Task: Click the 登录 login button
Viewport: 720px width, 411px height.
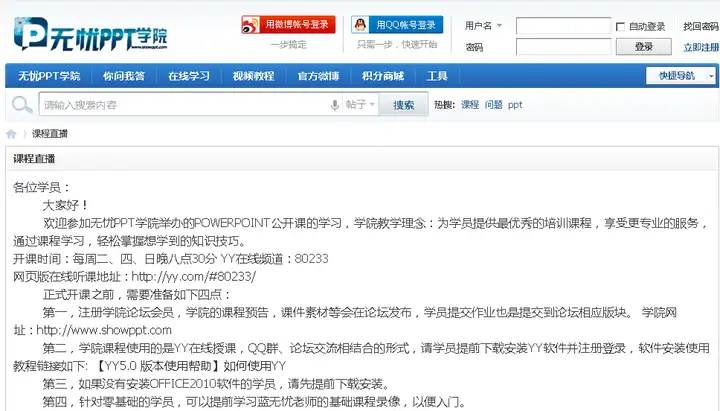Action: click(643, 47)
